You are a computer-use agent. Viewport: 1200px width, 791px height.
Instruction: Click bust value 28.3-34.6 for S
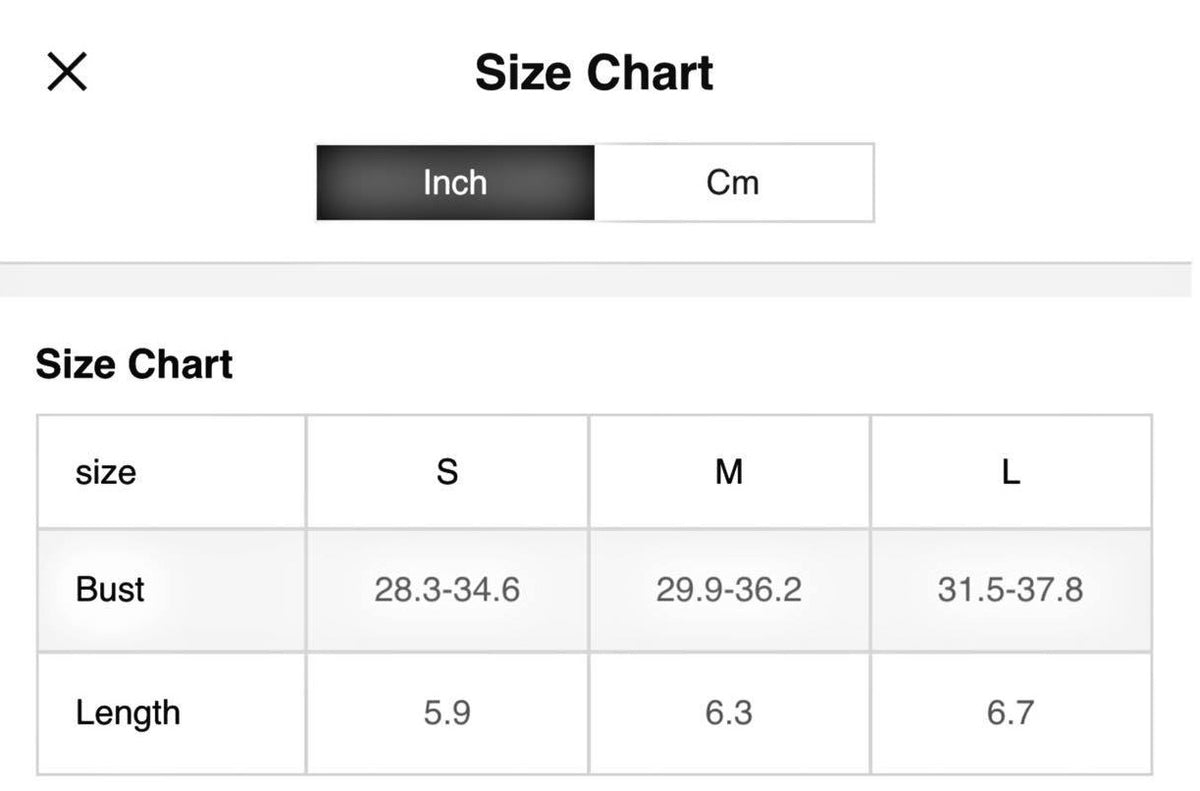pos(447,589)
